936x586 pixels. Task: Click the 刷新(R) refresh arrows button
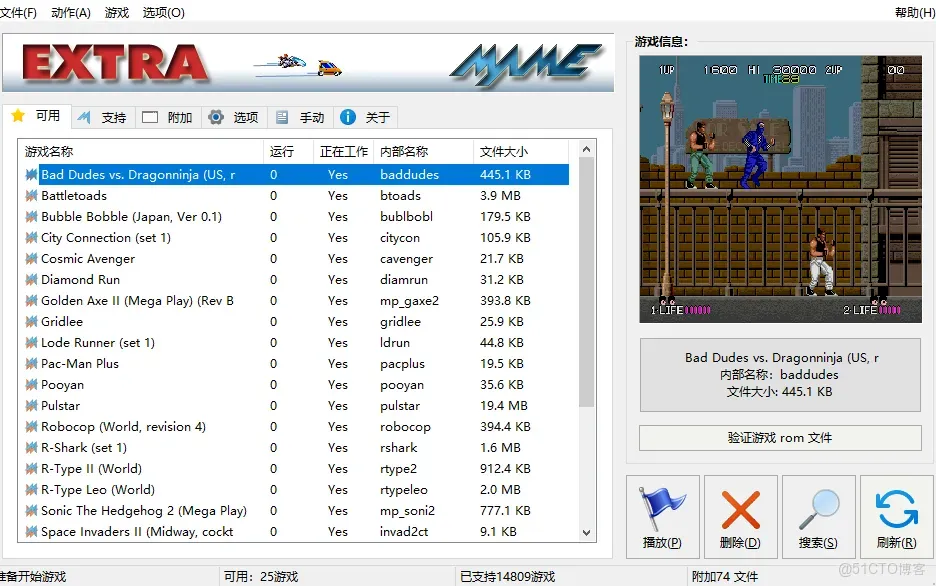click(897, 517)
